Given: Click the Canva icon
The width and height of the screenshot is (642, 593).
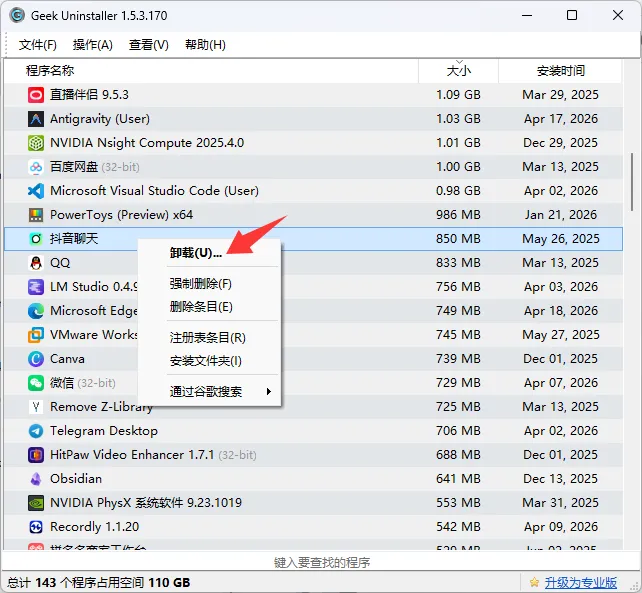Looking at the screenshot, I should (x=36, y=359).
